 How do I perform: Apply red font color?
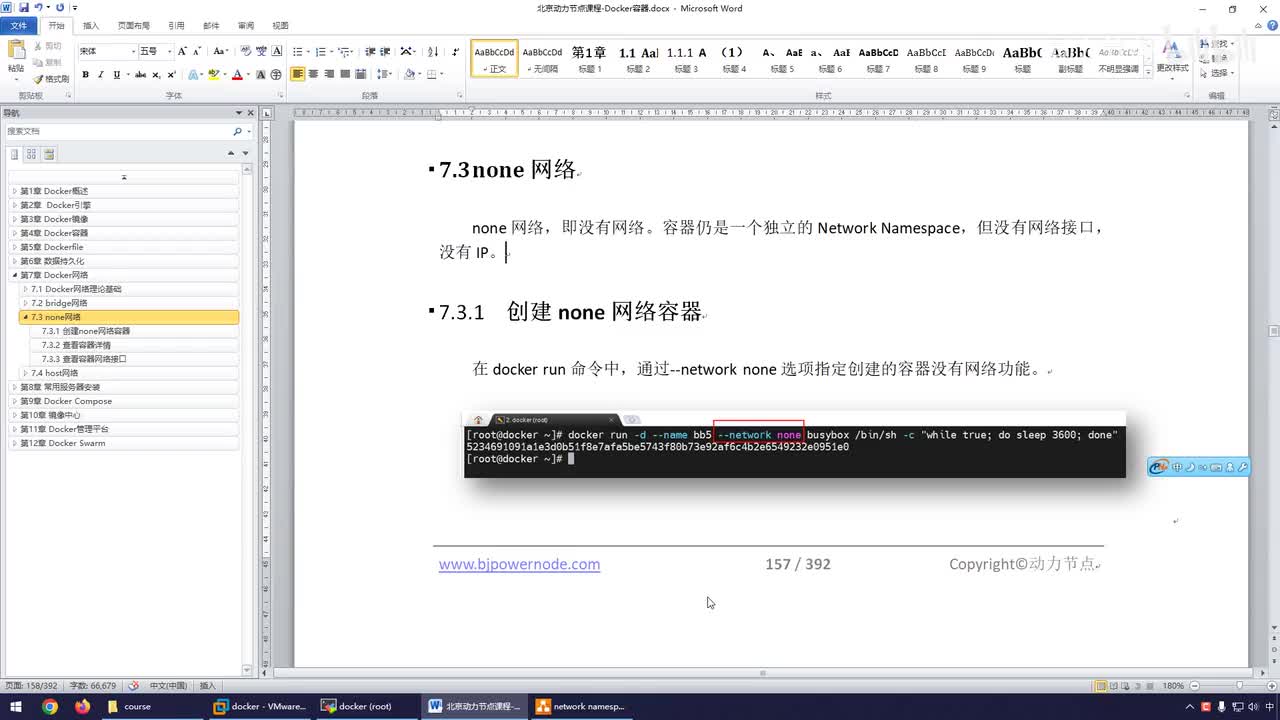[x=237, y=75]
